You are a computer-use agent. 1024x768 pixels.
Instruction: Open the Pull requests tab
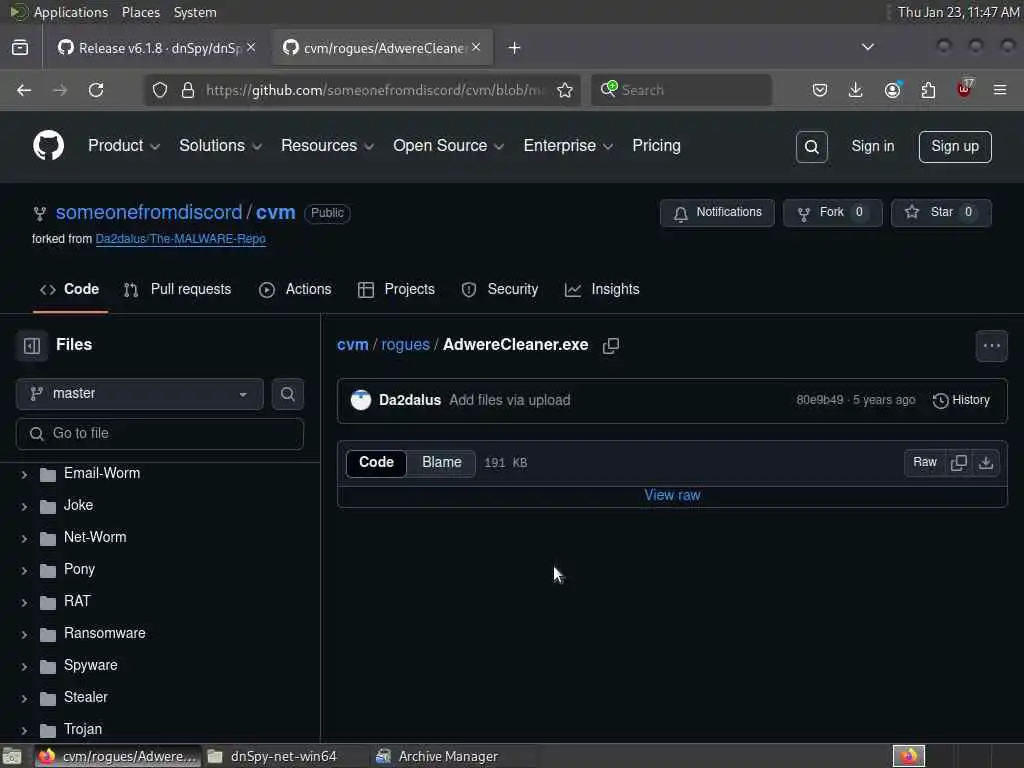tap(177, 289)
